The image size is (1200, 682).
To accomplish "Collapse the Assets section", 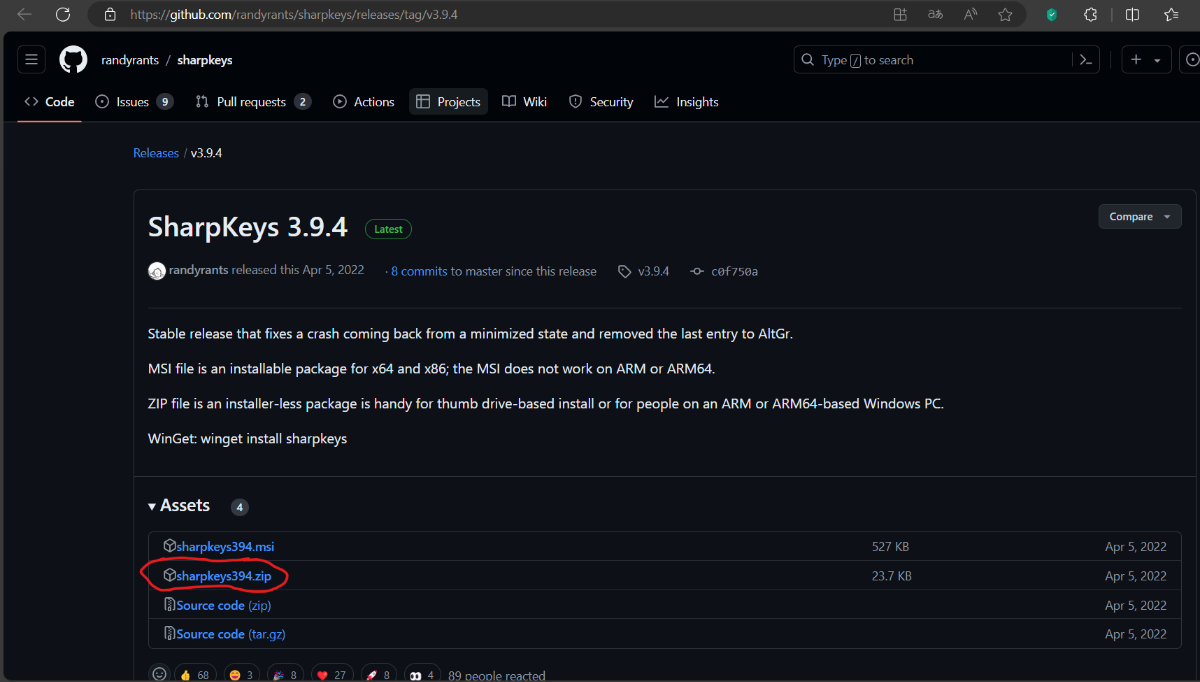I will [180, 506].
